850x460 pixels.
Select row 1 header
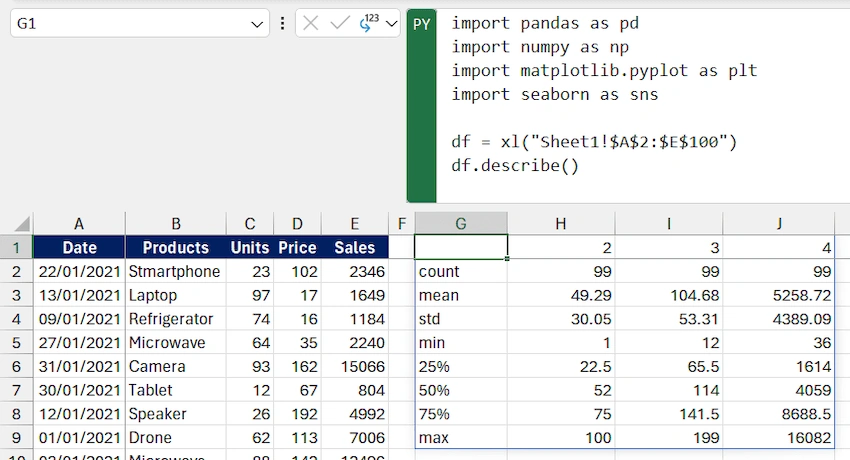coord(16,248)
